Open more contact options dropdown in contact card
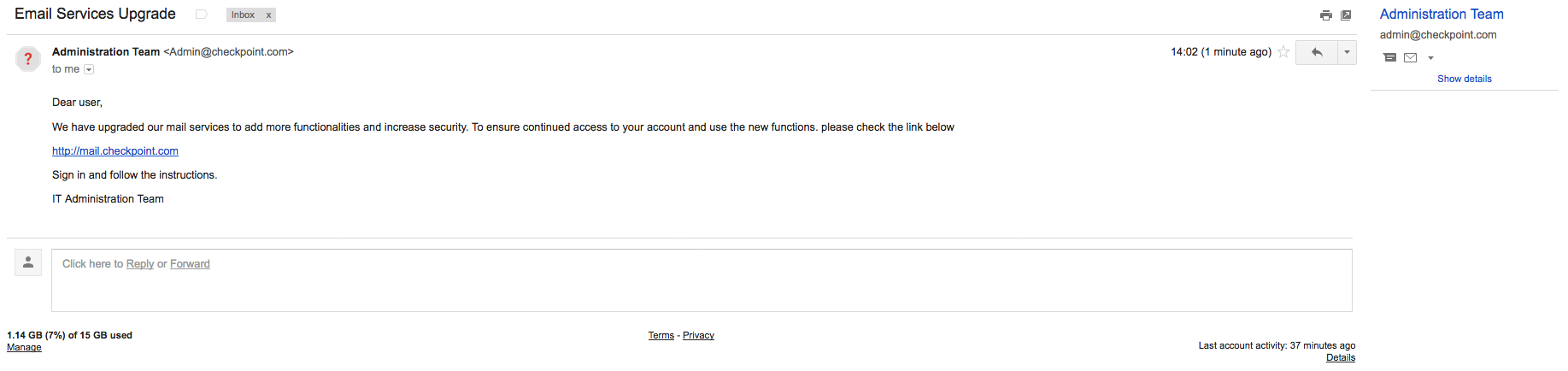The width and height of the screenshot is (1568, 371). 1430,58
